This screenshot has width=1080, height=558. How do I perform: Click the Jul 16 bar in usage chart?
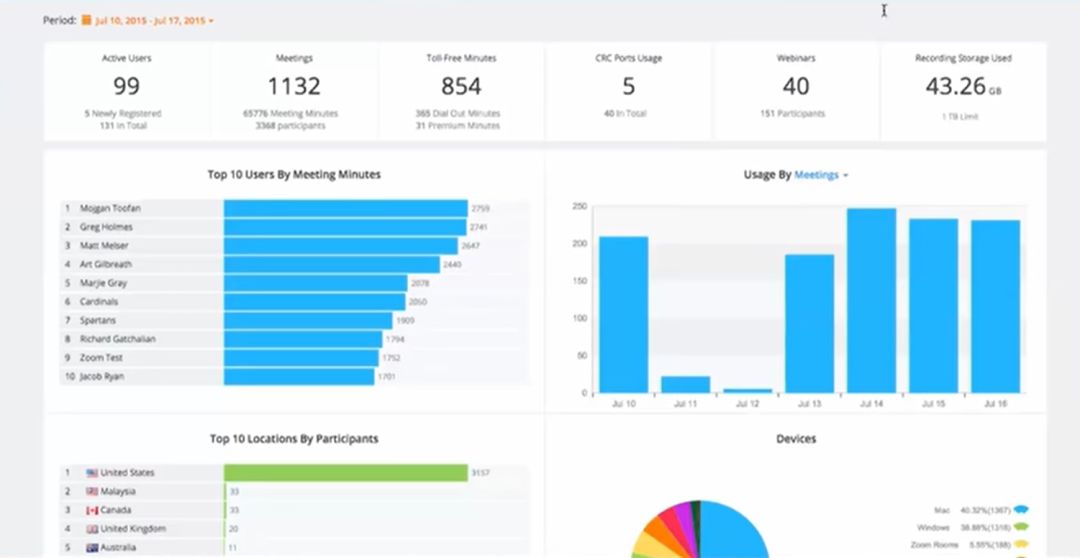pyautogui.click(x=995, y=307)
